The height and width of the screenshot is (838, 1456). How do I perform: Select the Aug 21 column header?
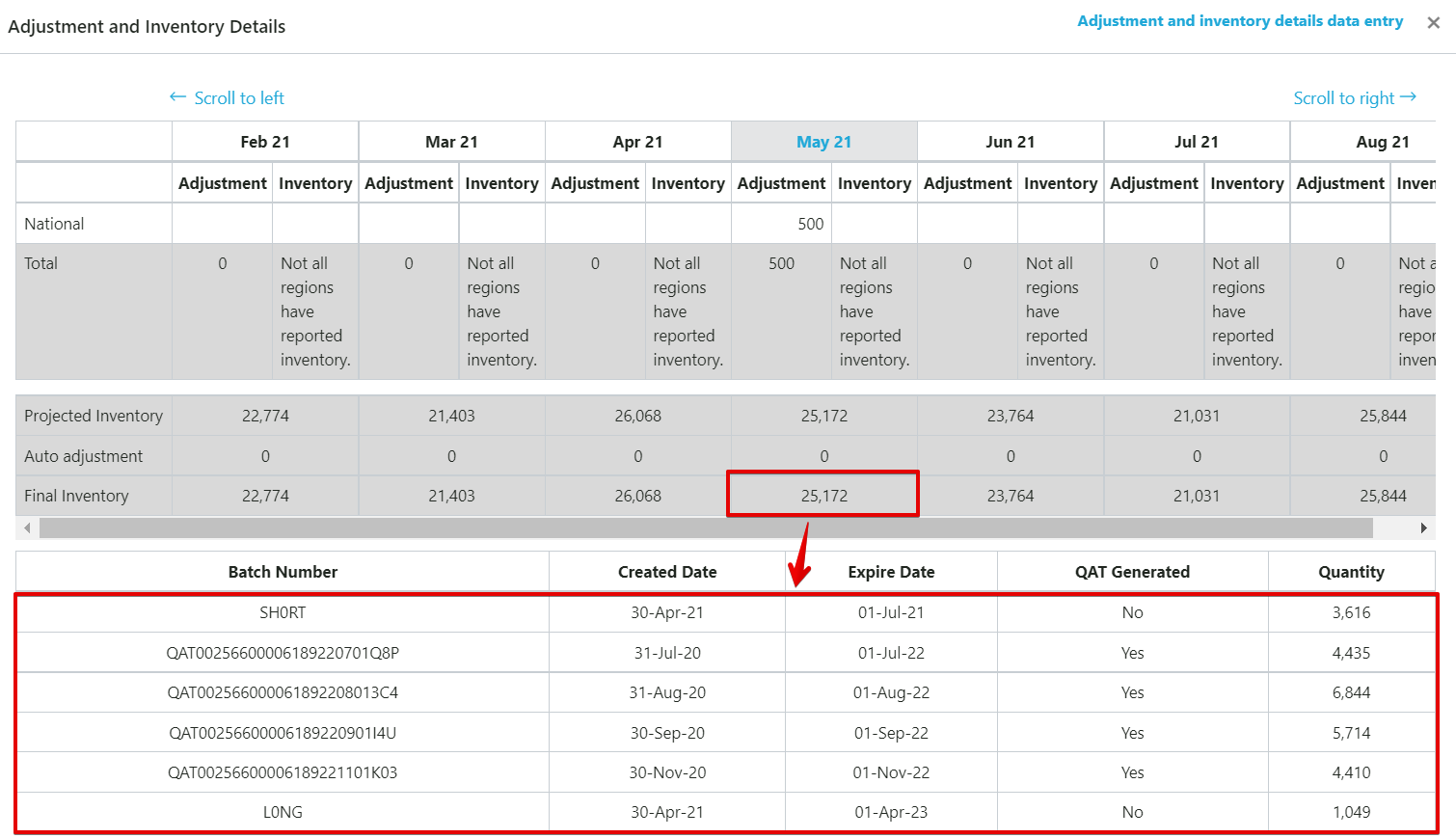(1363, 142)
